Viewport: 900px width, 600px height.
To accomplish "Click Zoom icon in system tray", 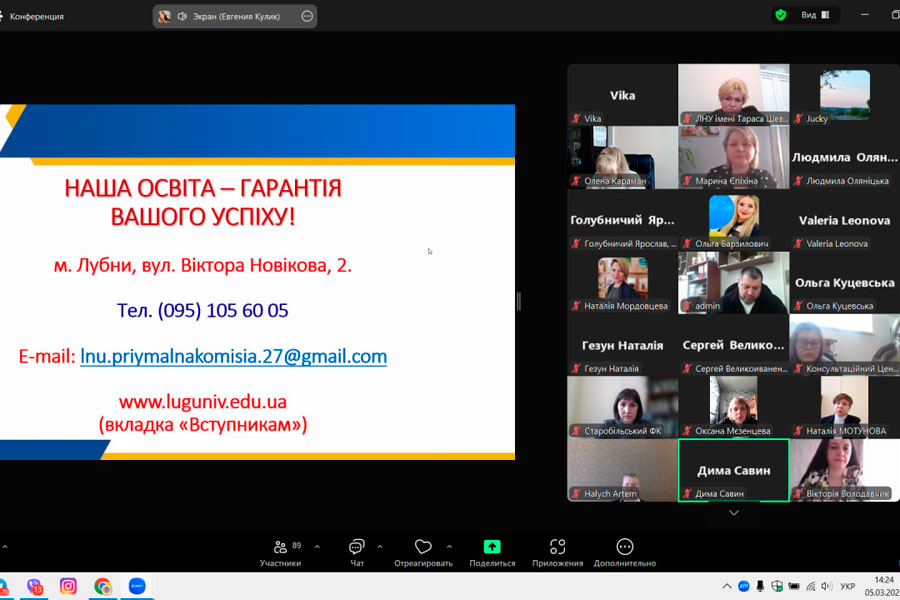I will (x=744, y=586).
